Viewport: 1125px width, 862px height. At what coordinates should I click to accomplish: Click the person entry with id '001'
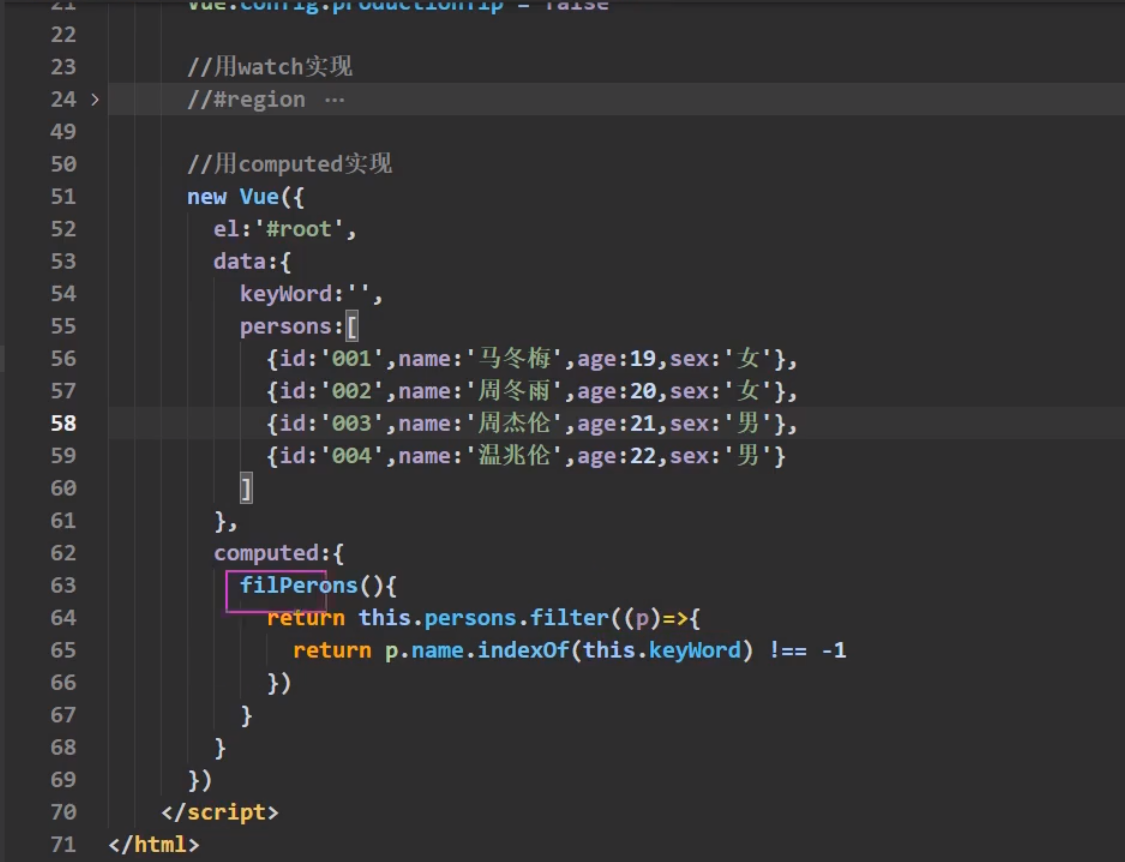coord(532,358)
